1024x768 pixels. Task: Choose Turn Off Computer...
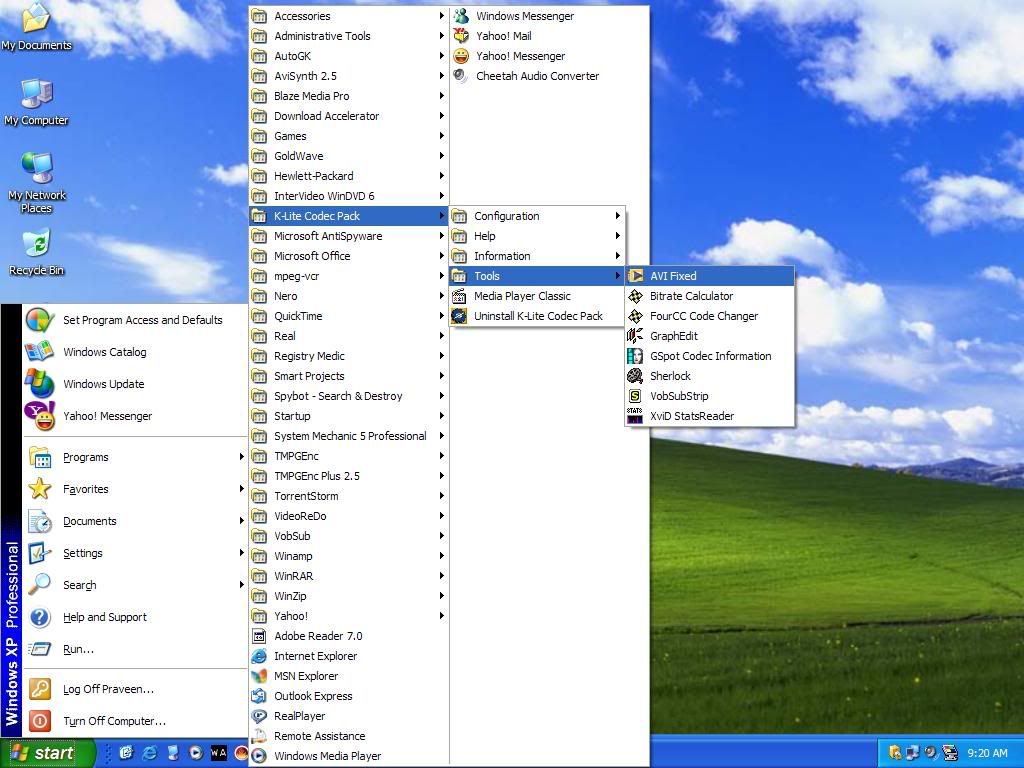(x=135, y=721)
